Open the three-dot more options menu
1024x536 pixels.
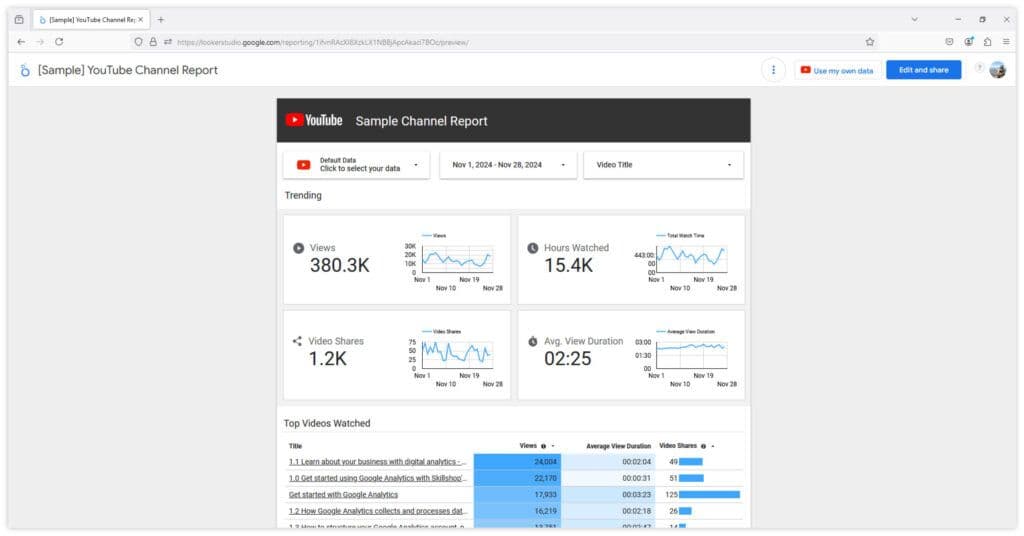coord(773,70)
